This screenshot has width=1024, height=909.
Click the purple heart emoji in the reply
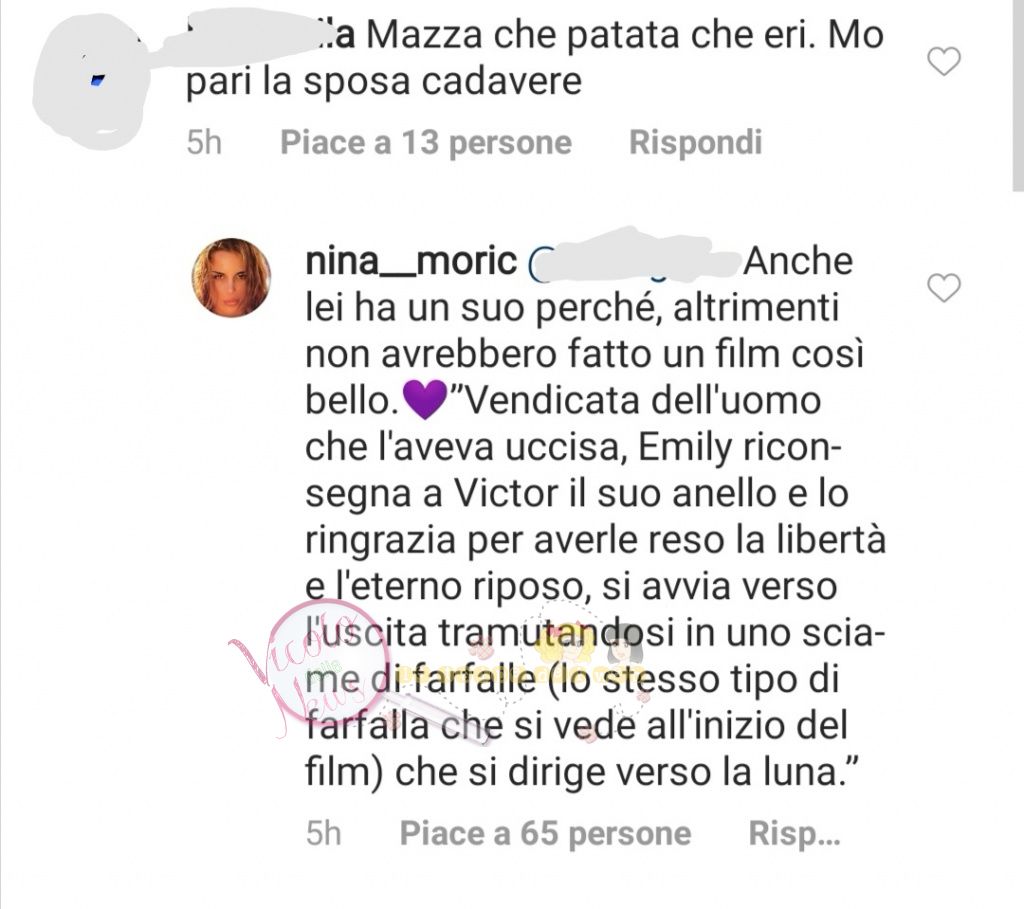coord(425,399)
